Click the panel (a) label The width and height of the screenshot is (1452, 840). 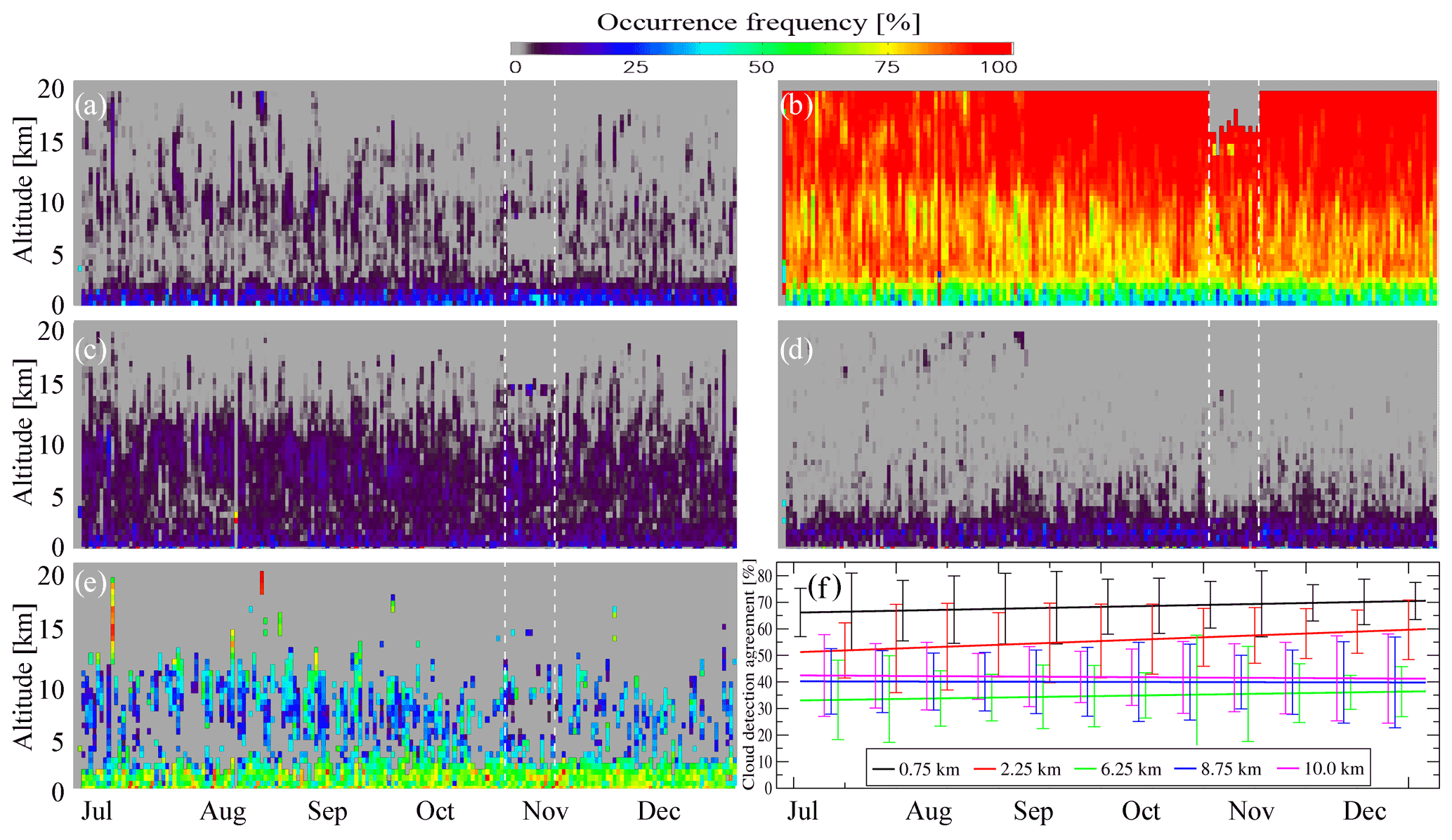(x=91, y=106)
